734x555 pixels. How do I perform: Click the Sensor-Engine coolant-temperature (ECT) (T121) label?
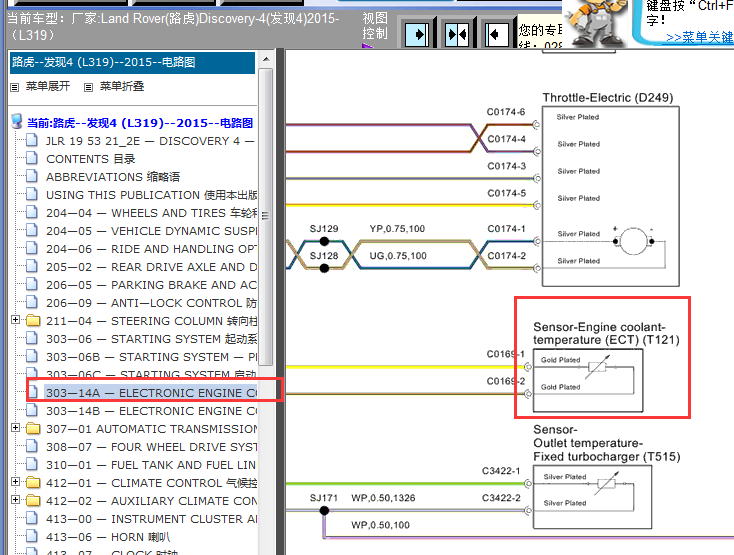pos(606,333)
